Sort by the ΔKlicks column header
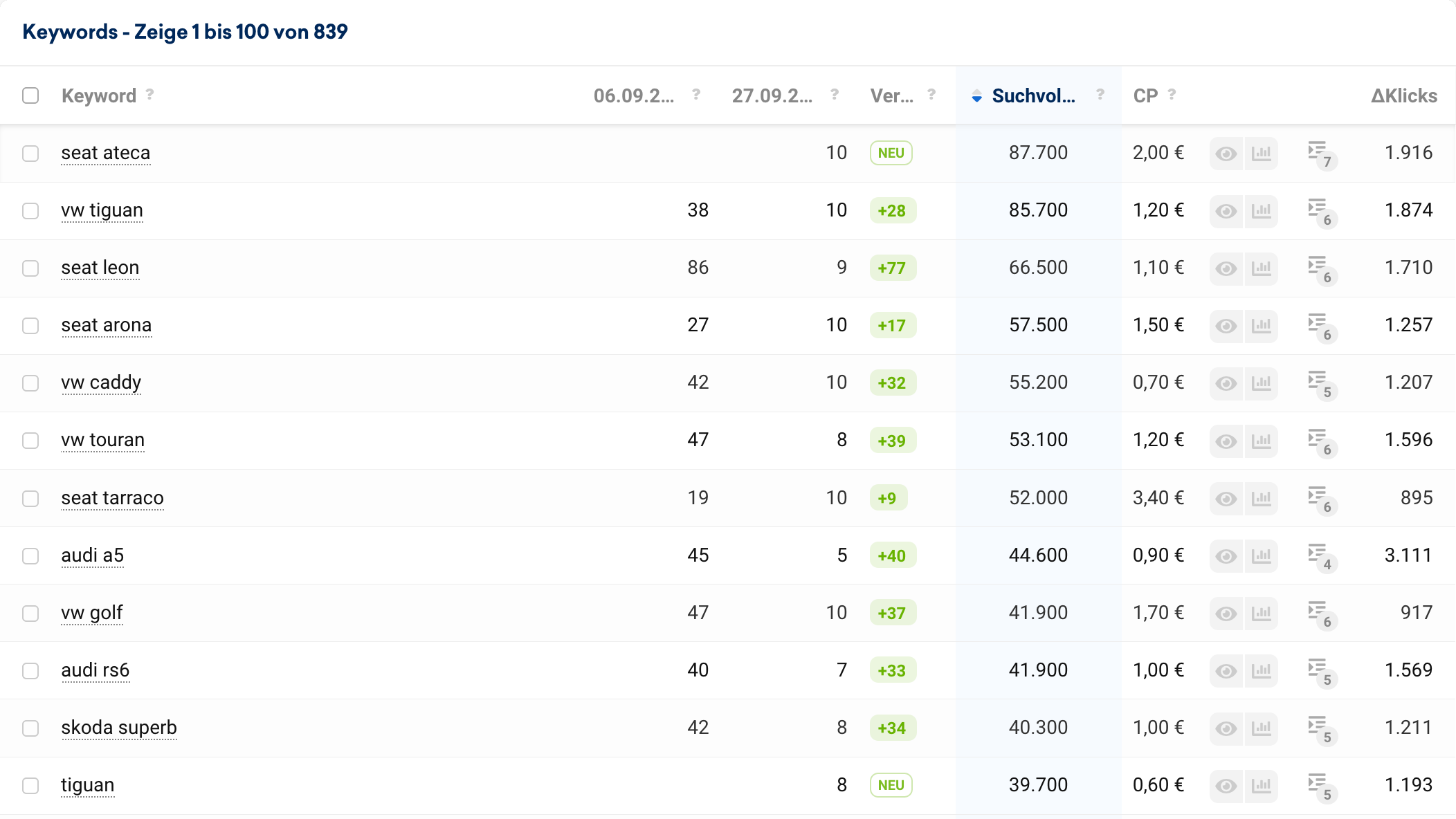The width and height of the screenshot is (1456, 819). point(1403,96)
